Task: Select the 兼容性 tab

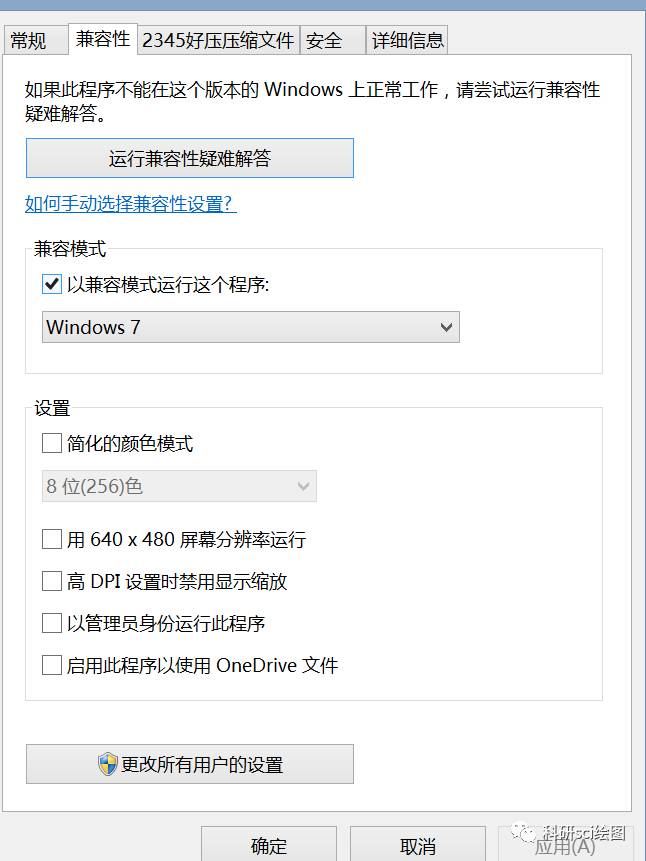Action: (x=102, y=39)
